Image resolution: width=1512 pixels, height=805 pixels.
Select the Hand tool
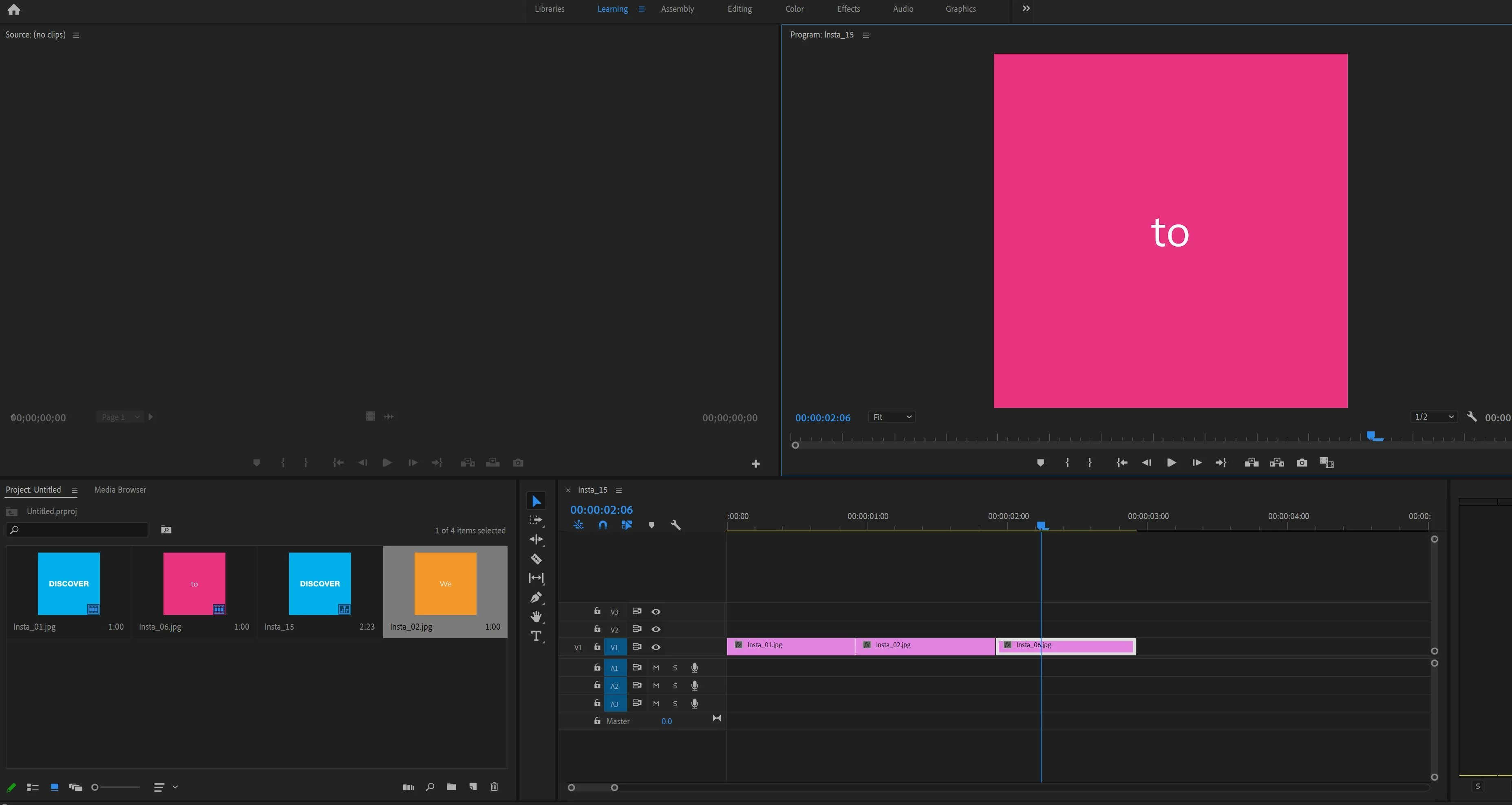tap(536, 617)
